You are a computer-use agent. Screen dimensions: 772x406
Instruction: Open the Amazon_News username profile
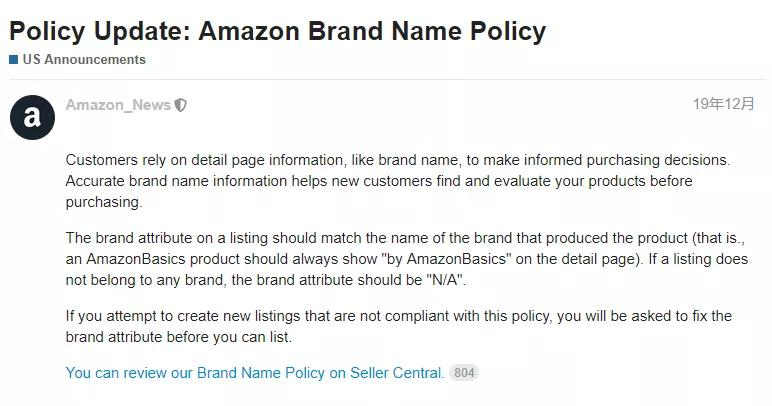click(x=118, y=105)
